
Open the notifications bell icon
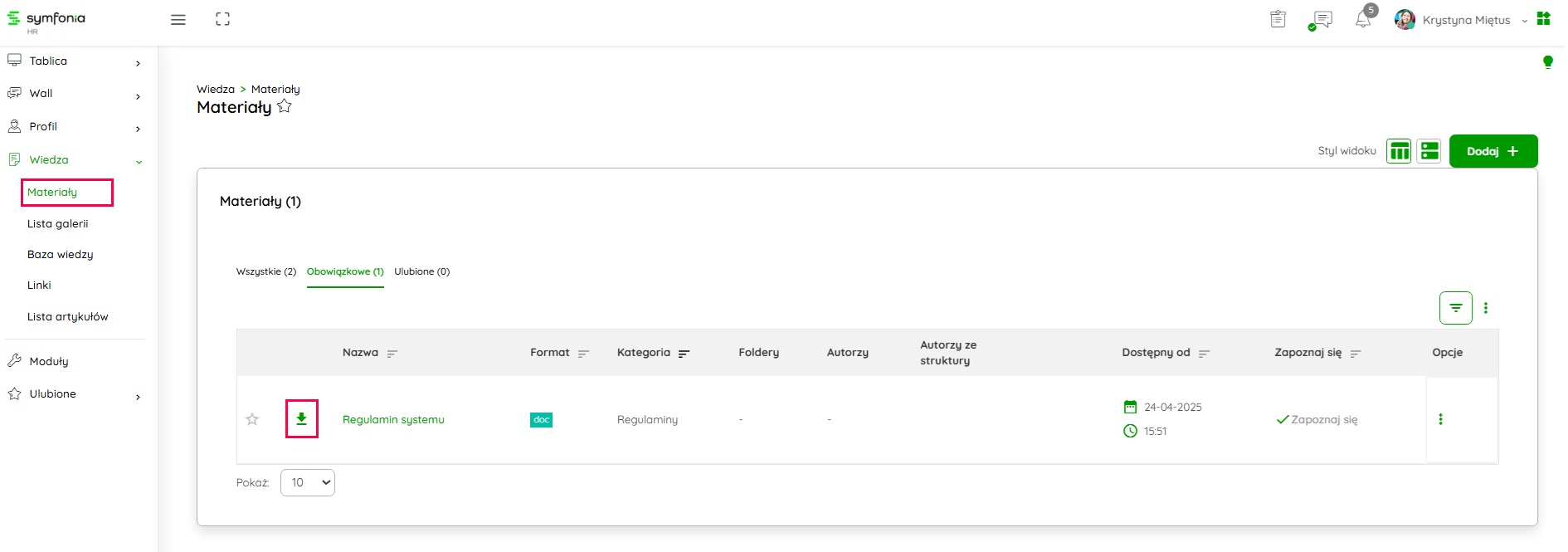(1362, 19)
